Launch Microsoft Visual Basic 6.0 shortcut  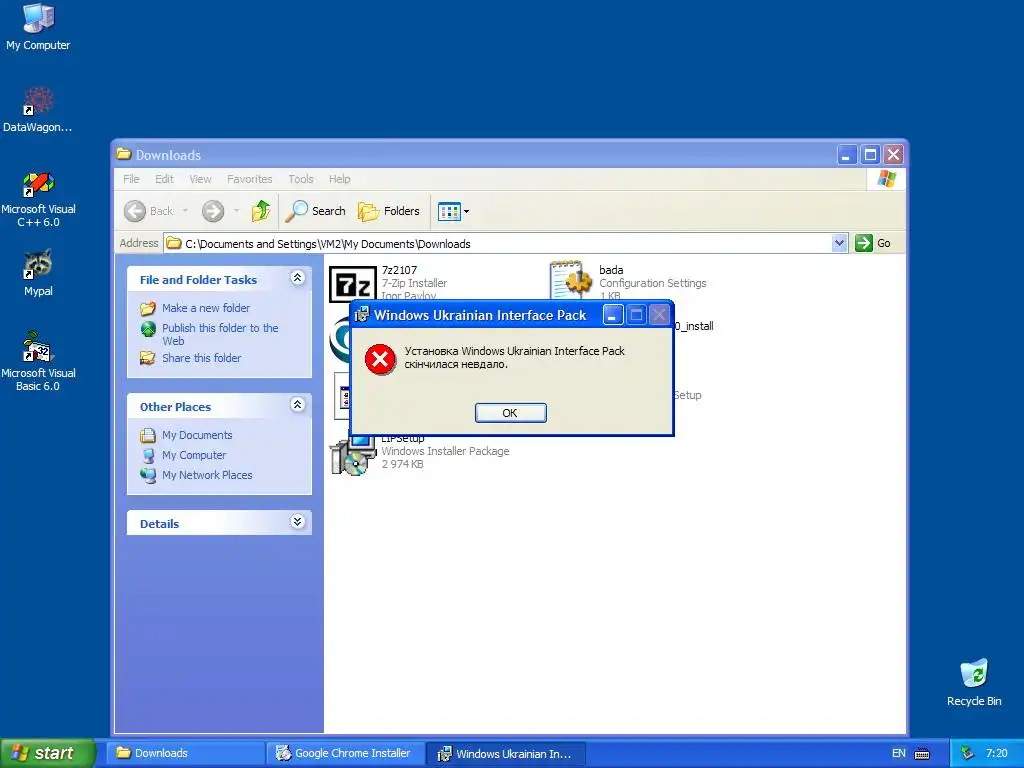tap(38, 361)
